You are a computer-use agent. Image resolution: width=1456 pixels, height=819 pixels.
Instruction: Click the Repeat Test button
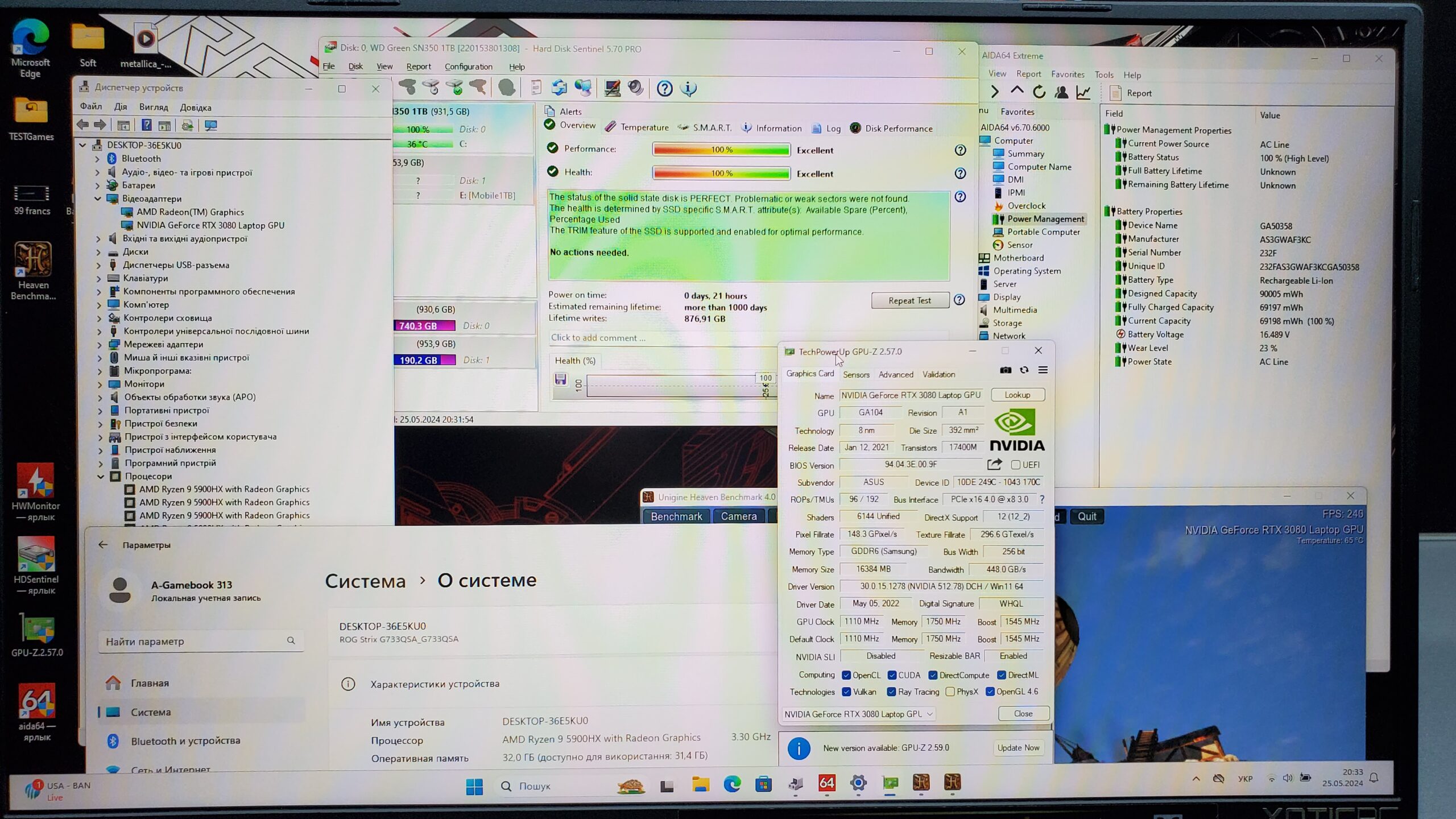tap(909, 300)
